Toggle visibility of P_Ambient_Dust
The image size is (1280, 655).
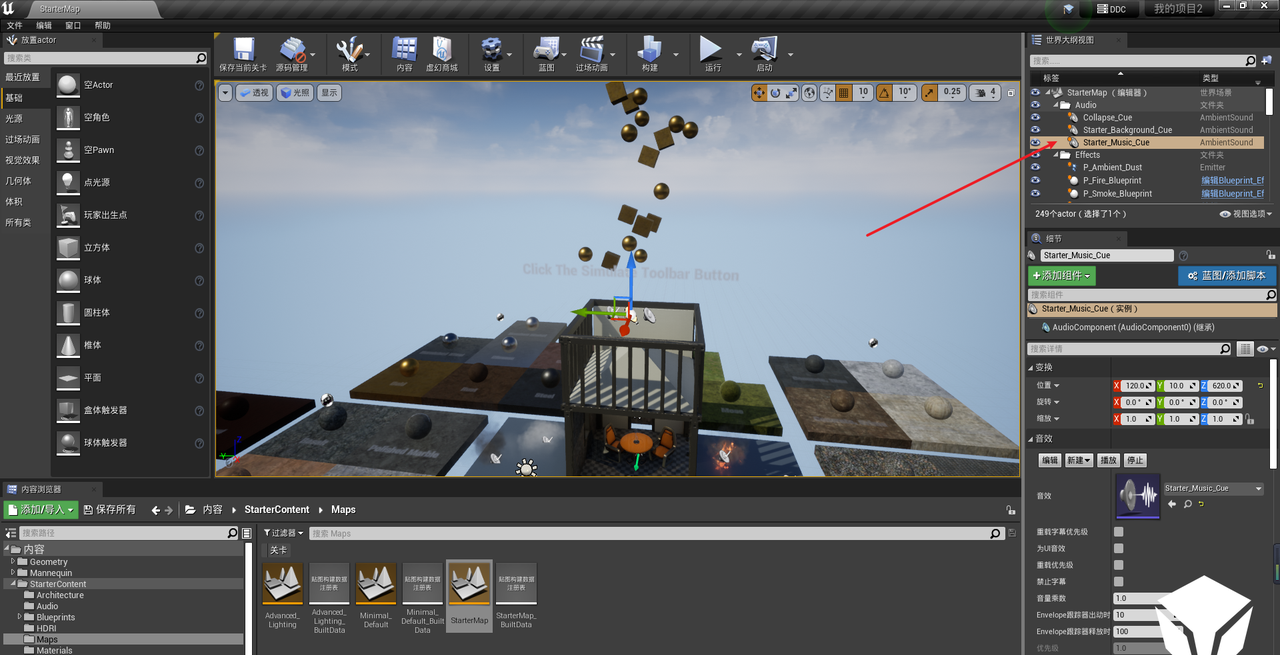(x=1035, y=168)
